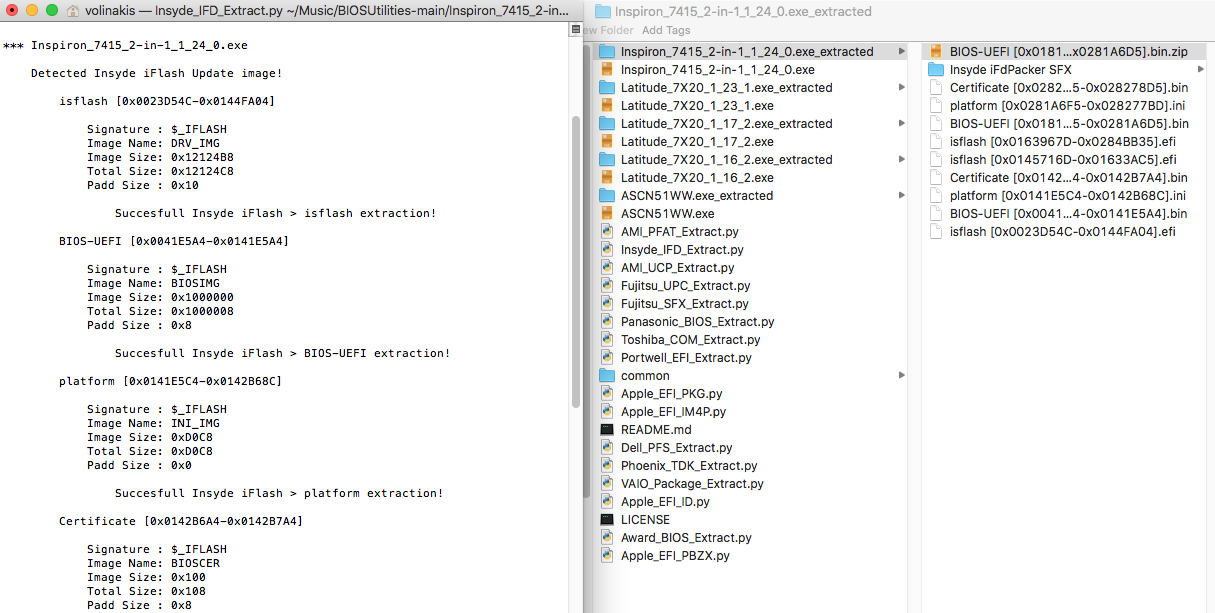Expand the Latitude_7X20_1_17_2.exe_extracted chevron
The width and height of the screenshot is (1215, 613).
902,124
